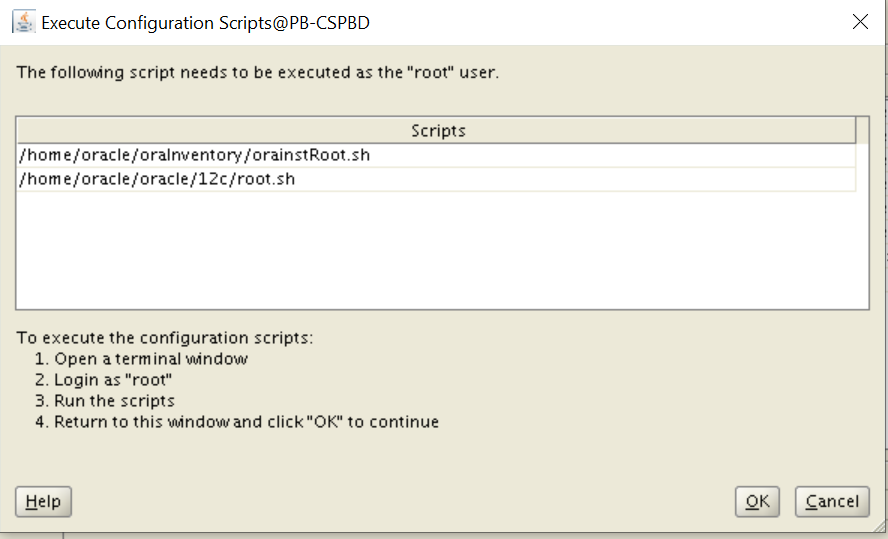Open Help for this dialog
The image size is (888, 539).
pyautogui.click(x=43, y=502)
